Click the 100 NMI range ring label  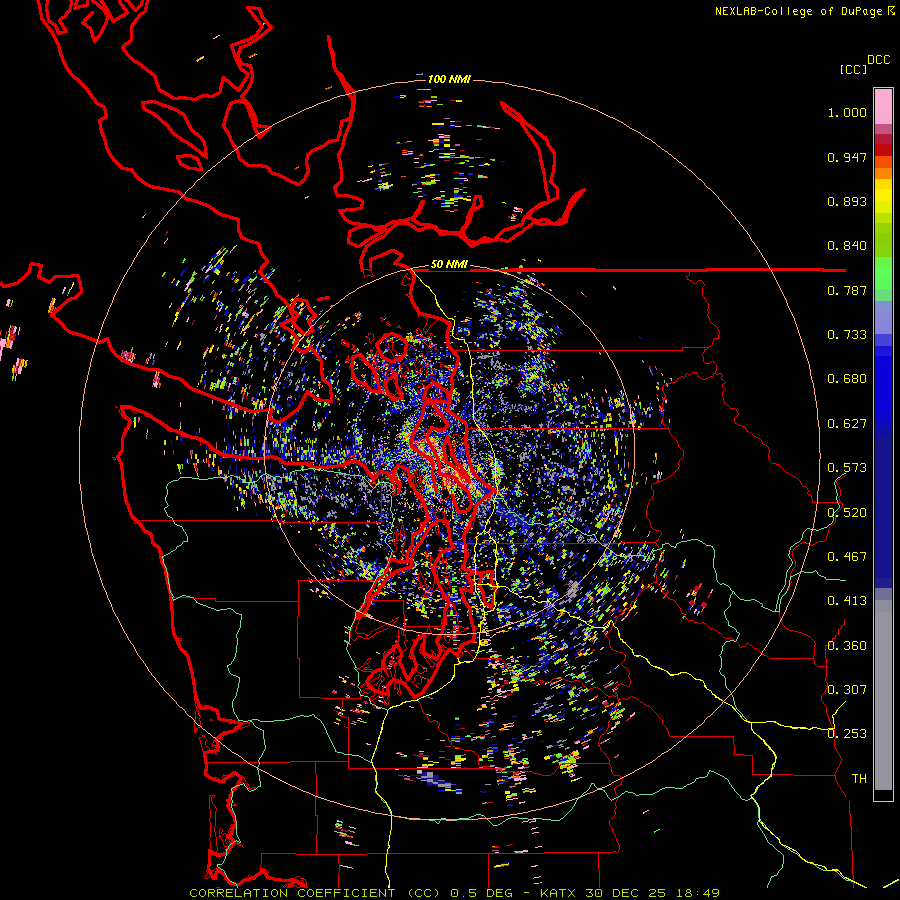click(x=449, y=79)
